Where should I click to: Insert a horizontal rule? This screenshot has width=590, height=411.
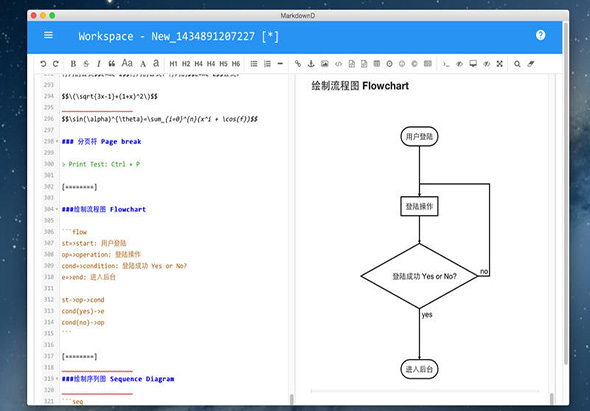click(x=280, y=64)
